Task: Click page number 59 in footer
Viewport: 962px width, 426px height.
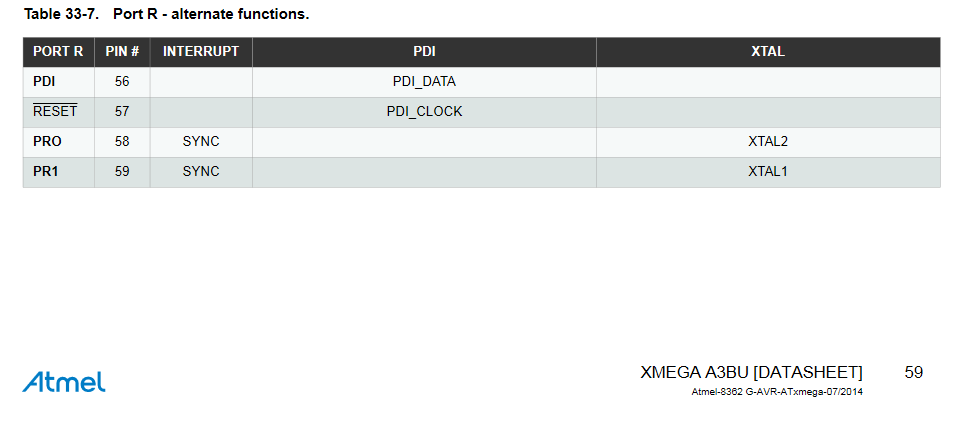Action: [x=914, y=373]
